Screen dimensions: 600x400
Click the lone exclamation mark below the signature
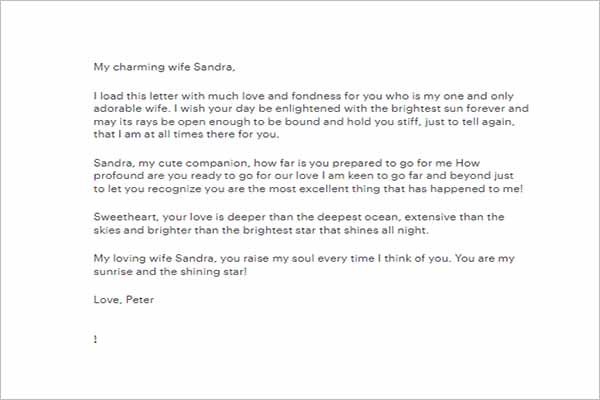pos(95,339)
